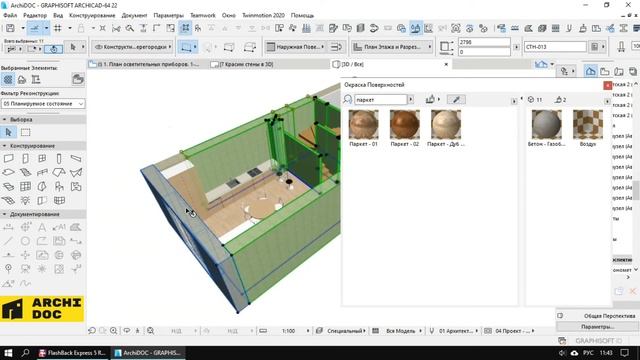Open the Конструкти...ерегородки layer dropdown

pos(133,47)
